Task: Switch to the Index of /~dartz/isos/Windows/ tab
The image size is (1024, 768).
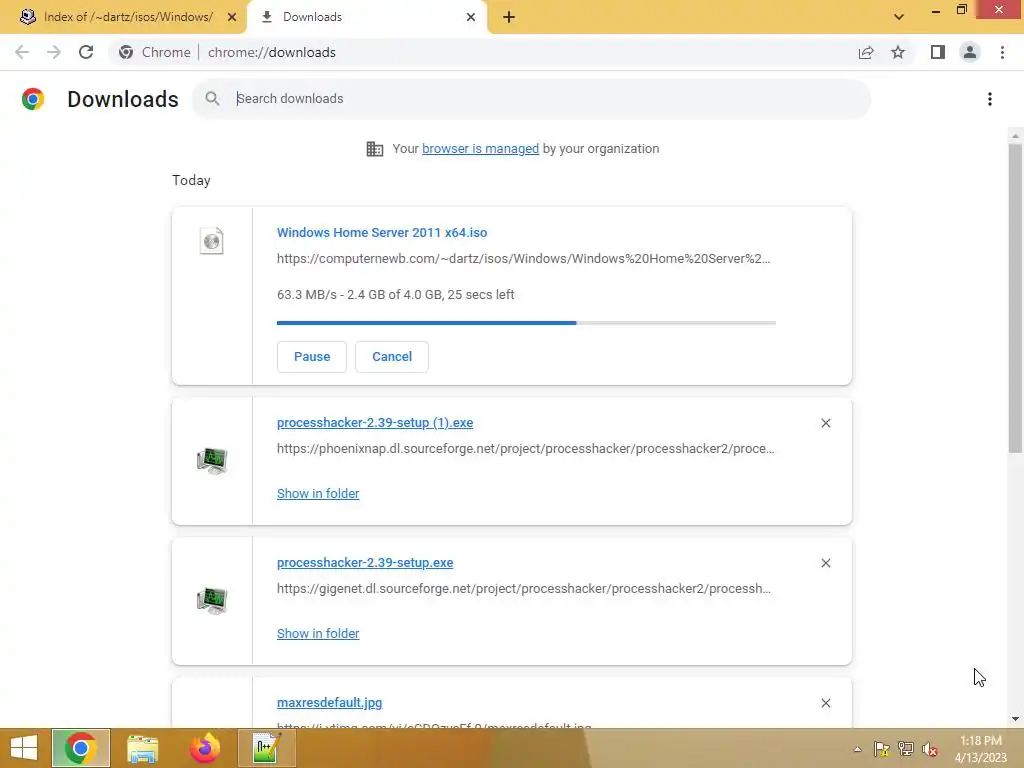Action: (123, 17)
